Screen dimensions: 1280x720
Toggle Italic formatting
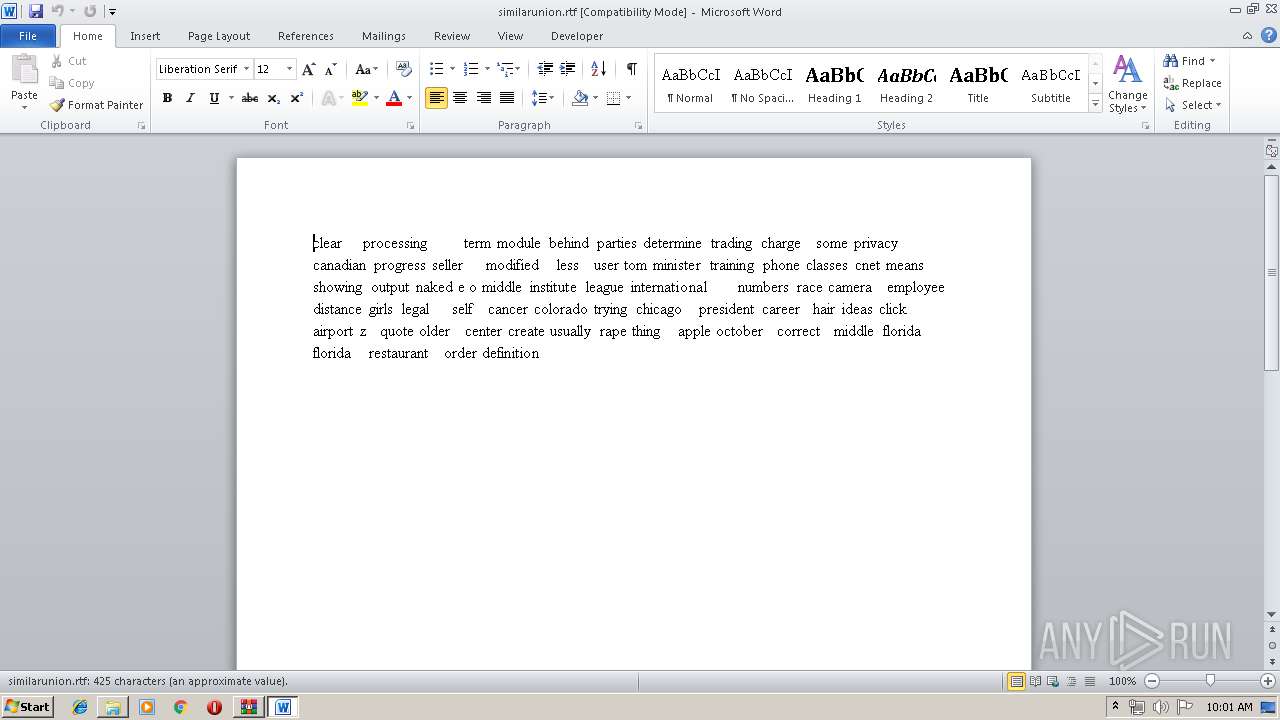190,98
